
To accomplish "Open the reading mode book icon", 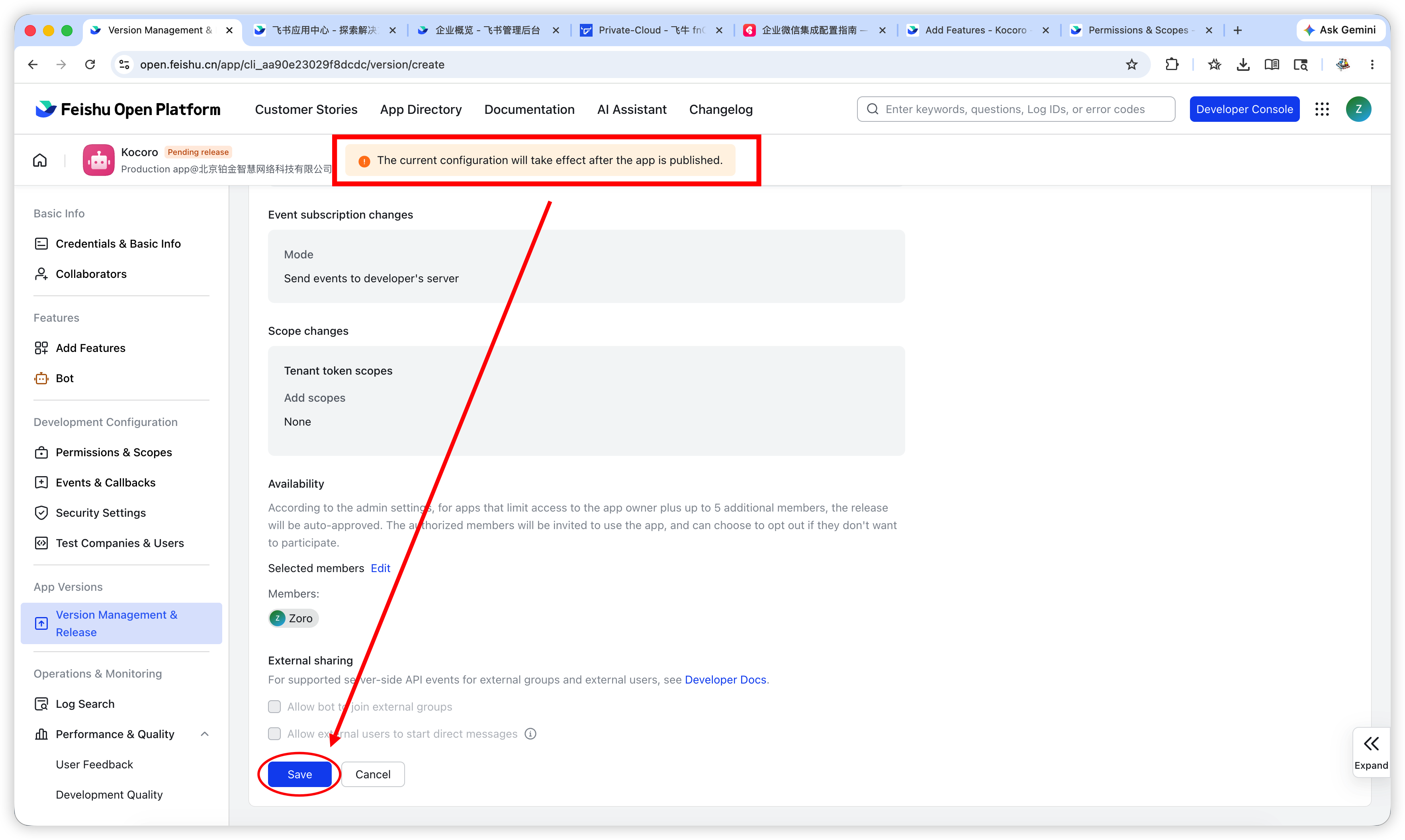I will point(1272,64).
